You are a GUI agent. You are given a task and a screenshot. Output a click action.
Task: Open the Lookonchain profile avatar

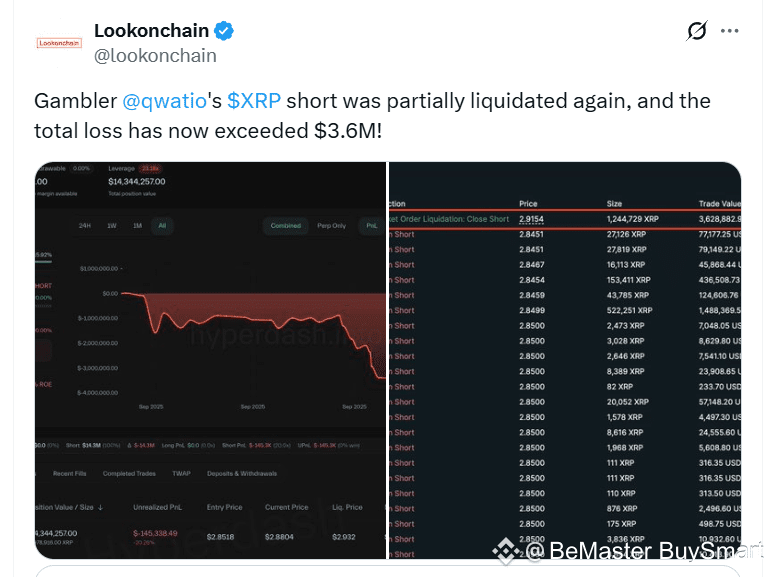(59, 43)
